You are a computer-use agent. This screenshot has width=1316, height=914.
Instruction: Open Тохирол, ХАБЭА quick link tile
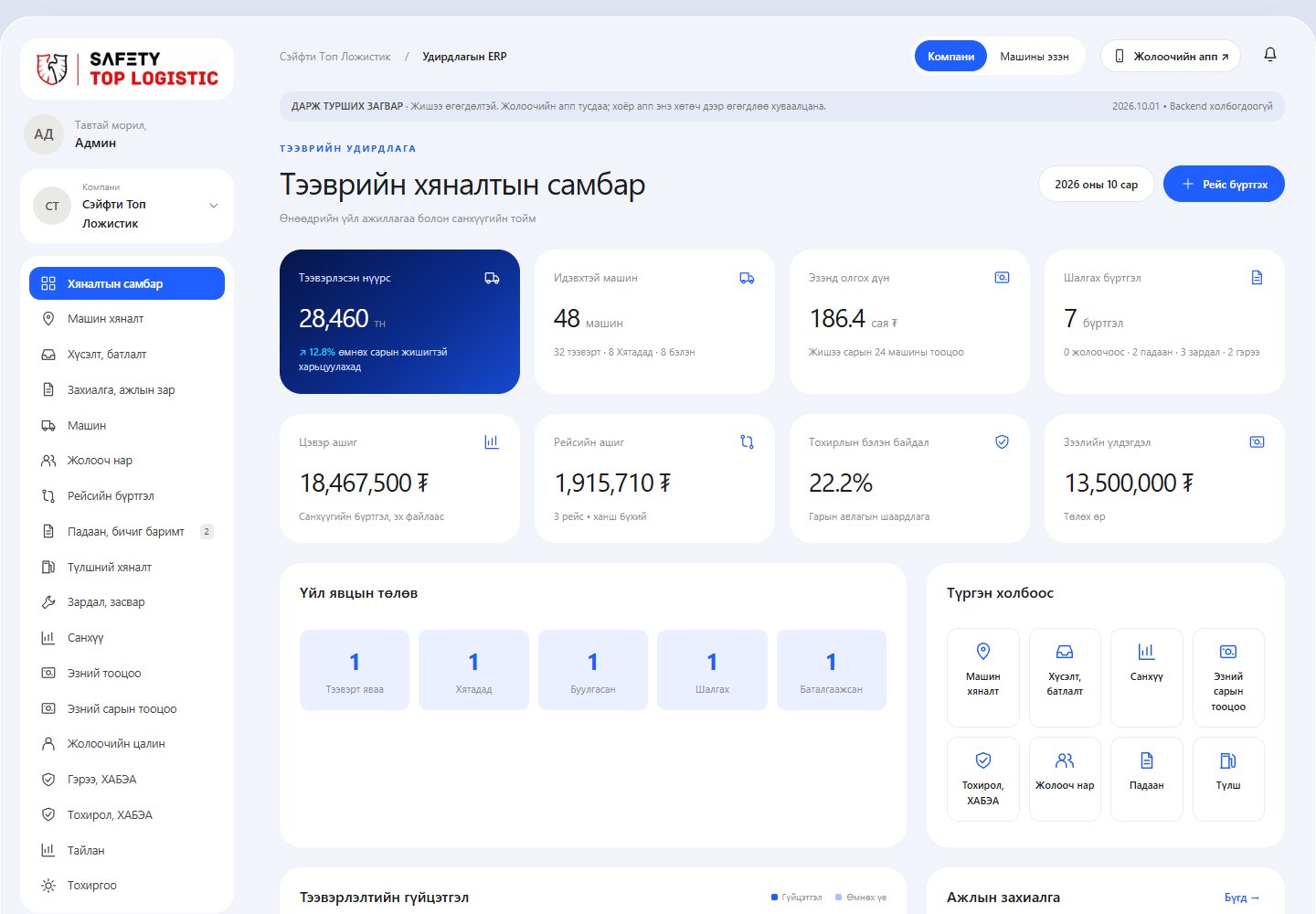(x=983, y=779)
